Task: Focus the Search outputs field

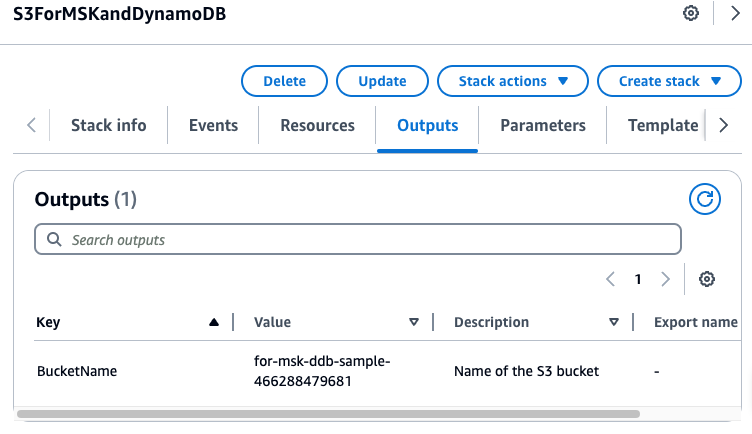Action: tap(358, 240)
